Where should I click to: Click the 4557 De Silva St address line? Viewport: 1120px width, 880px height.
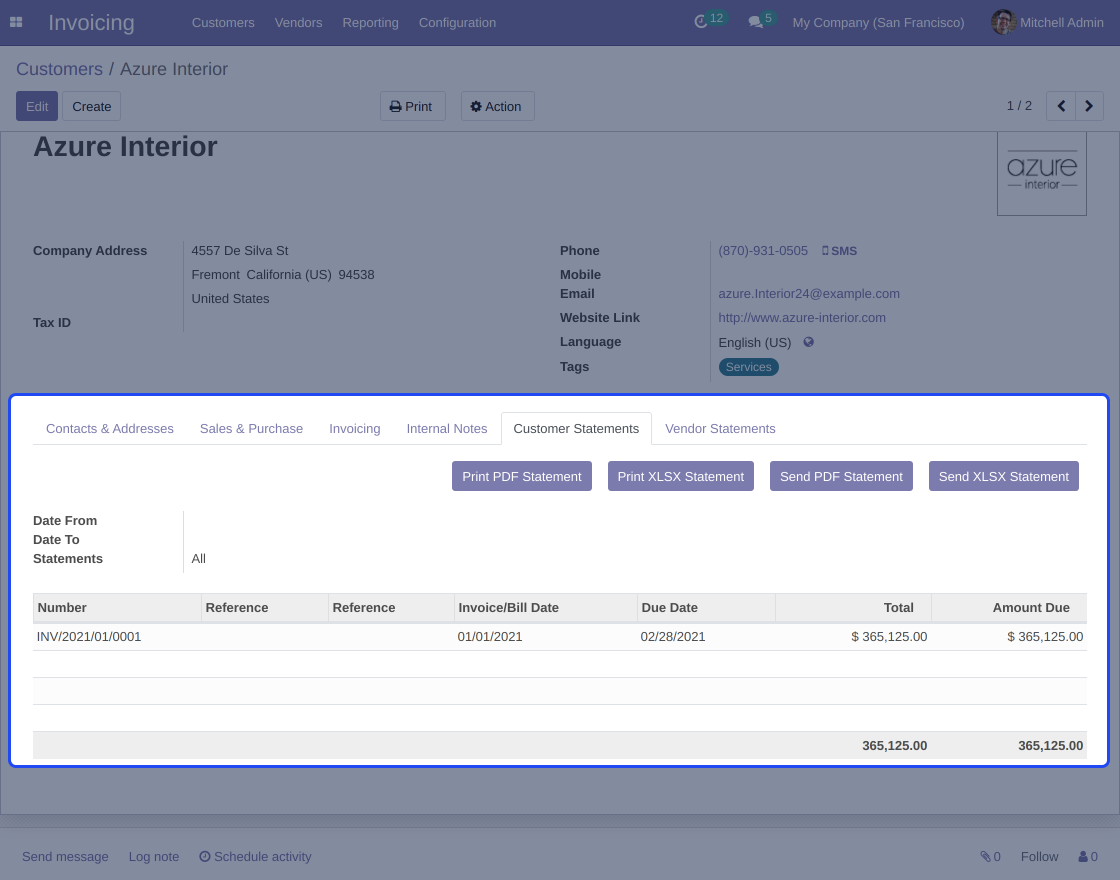click(240, 251)
